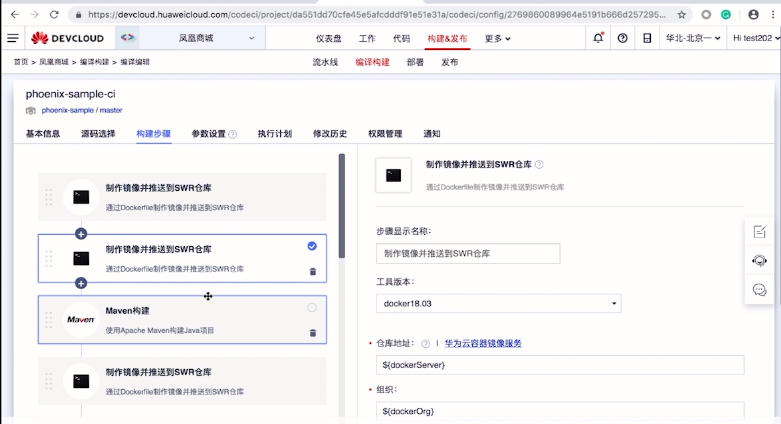Open the customer service headset icon
The image size is (781, 424).
[x=760, y=261]
